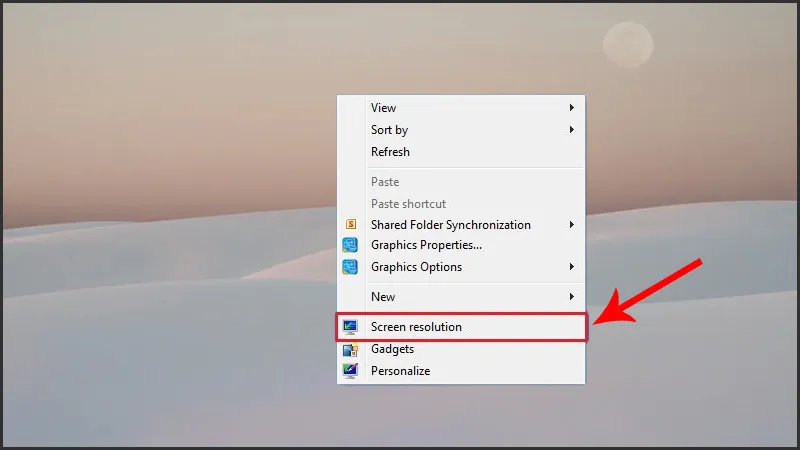Click the Gadgets icon
The height and width of the screenshot is (450, 800).
coord(350,349)
